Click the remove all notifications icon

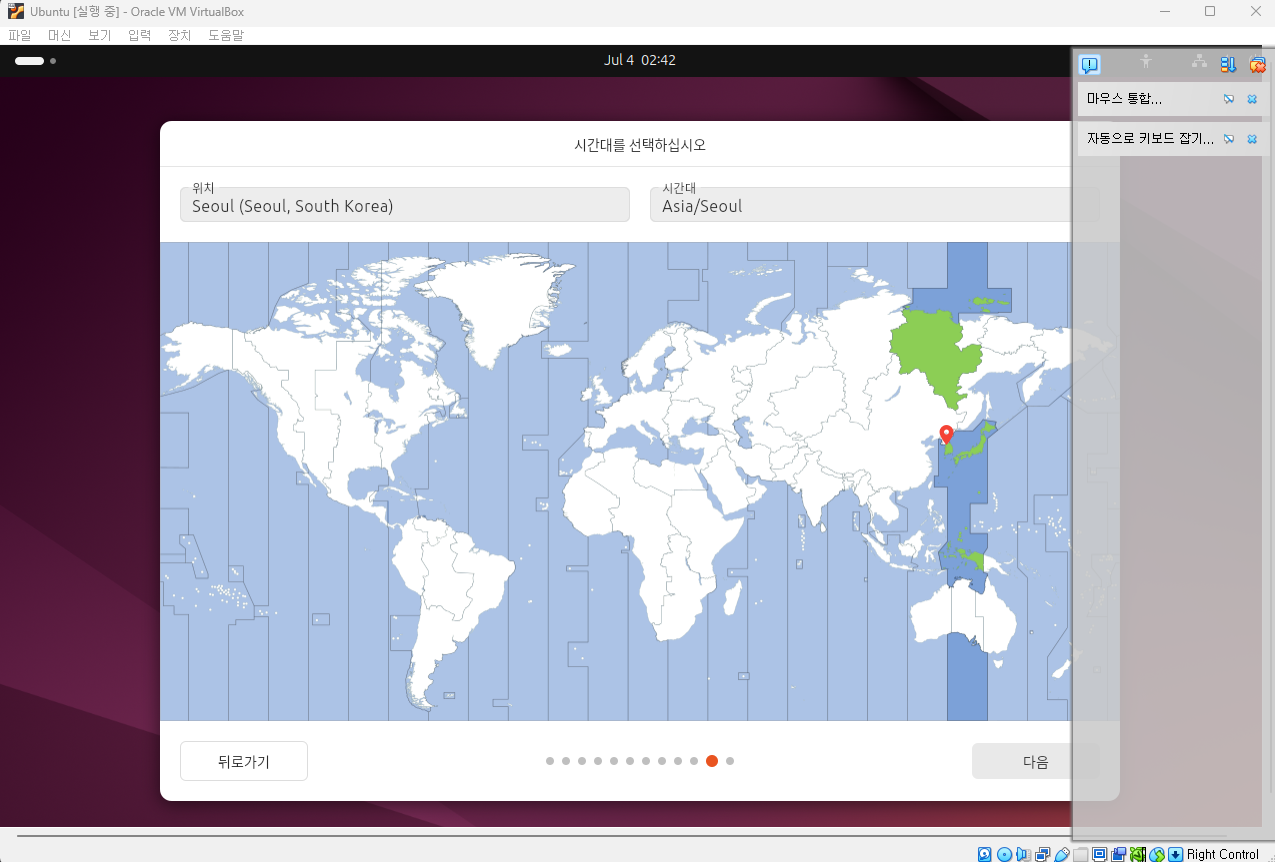(x=1257, y=65)
